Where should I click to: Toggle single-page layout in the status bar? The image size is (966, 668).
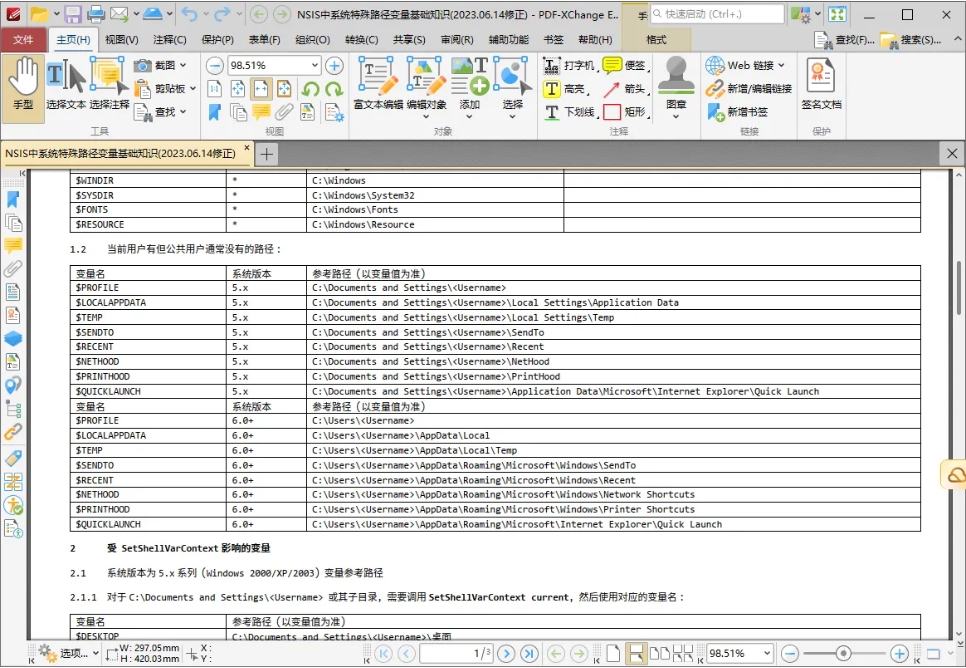tap(612, 652)
